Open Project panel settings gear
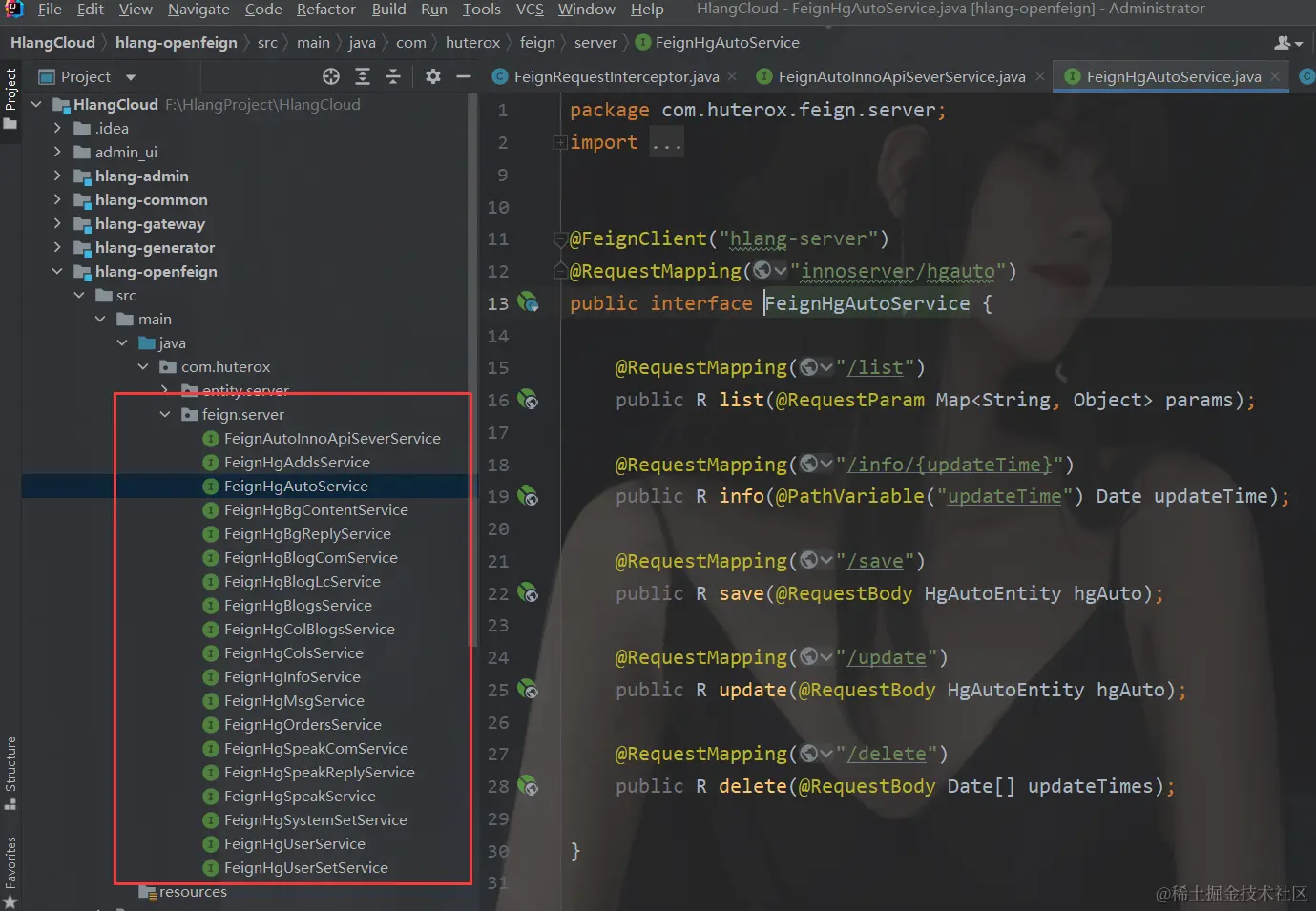The width and height of the screenshot is (1316, 911). pyautogui.click(x=433, y=76)
